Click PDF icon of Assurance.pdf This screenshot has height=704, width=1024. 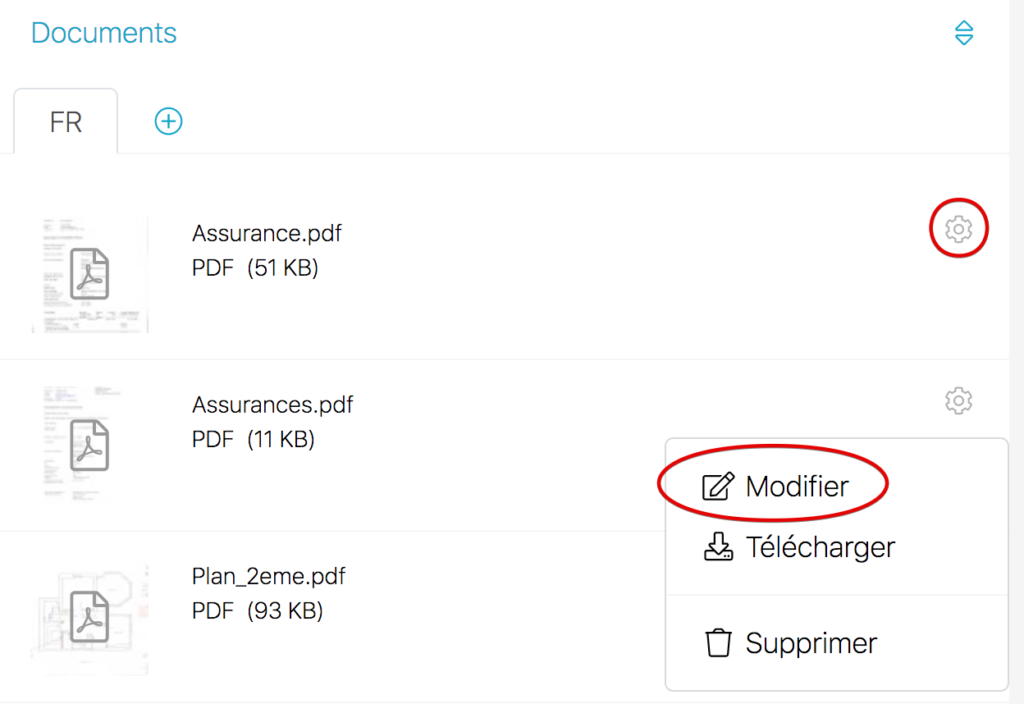91,274
